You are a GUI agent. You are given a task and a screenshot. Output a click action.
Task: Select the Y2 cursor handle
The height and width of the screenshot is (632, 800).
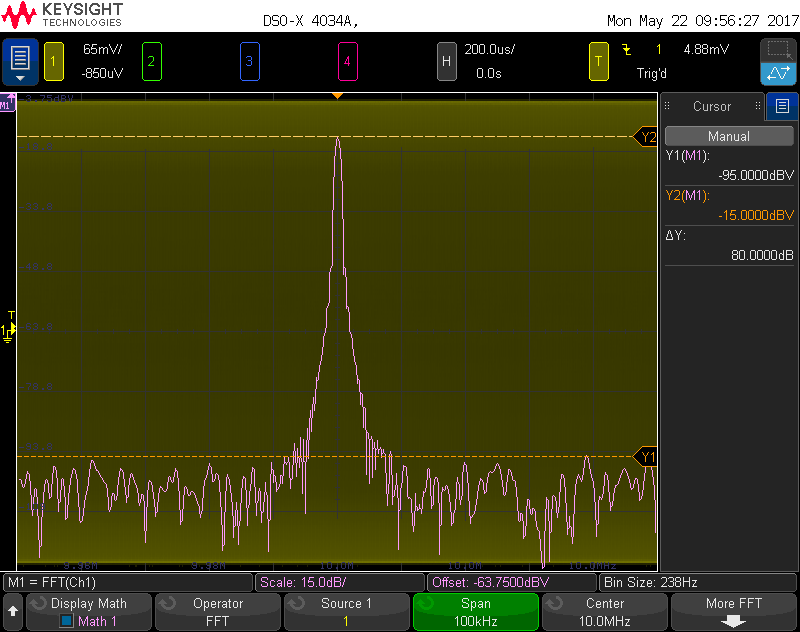coord(645,137)
